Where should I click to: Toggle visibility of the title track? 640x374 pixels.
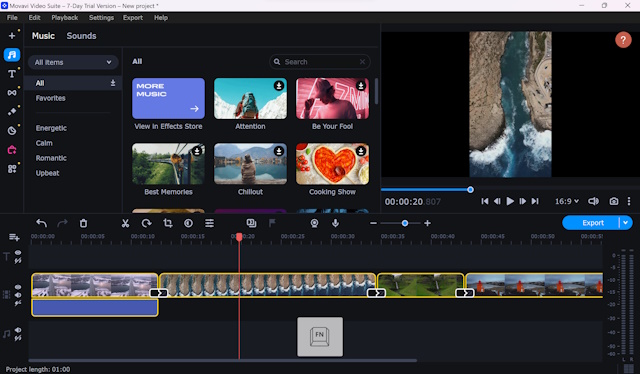coord(18,253)
